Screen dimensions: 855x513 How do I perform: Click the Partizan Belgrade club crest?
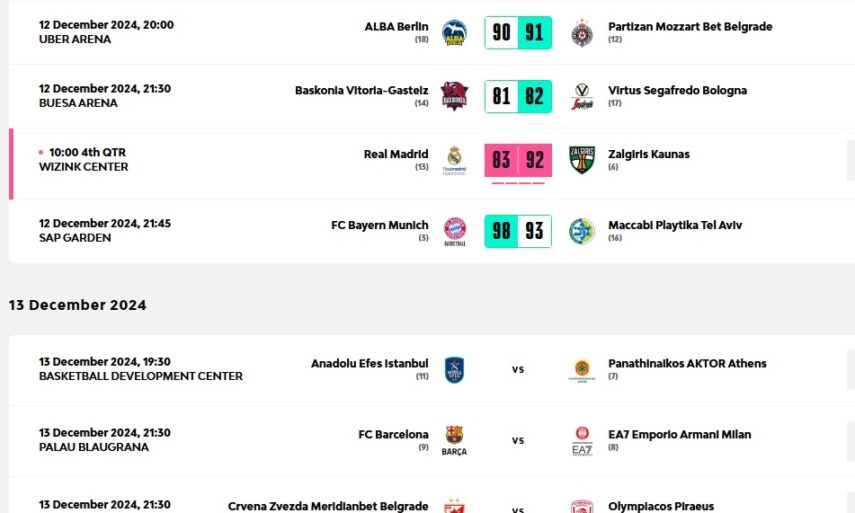(x=582, y=32)
